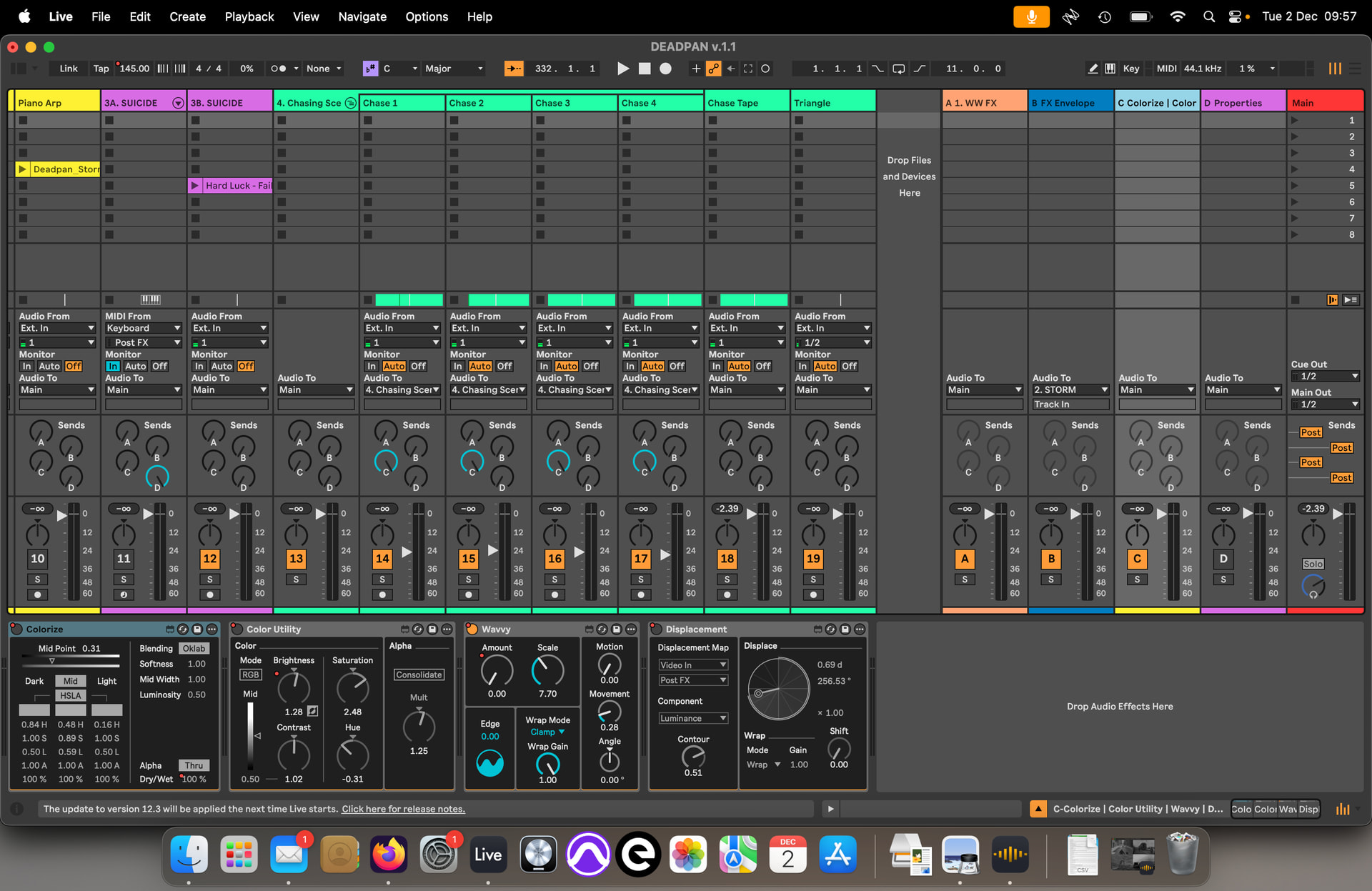Enable the Loop switch
This screenshot has height=891, width=1372.
(898, 69)
